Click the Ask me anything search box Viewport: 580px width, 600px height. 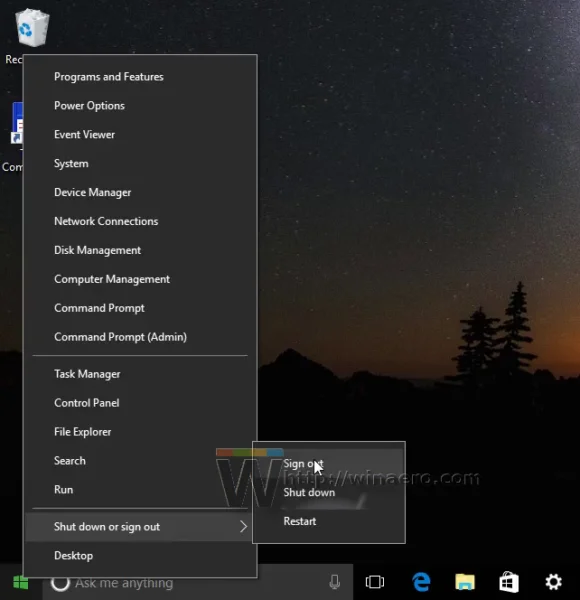coord(197,582)
